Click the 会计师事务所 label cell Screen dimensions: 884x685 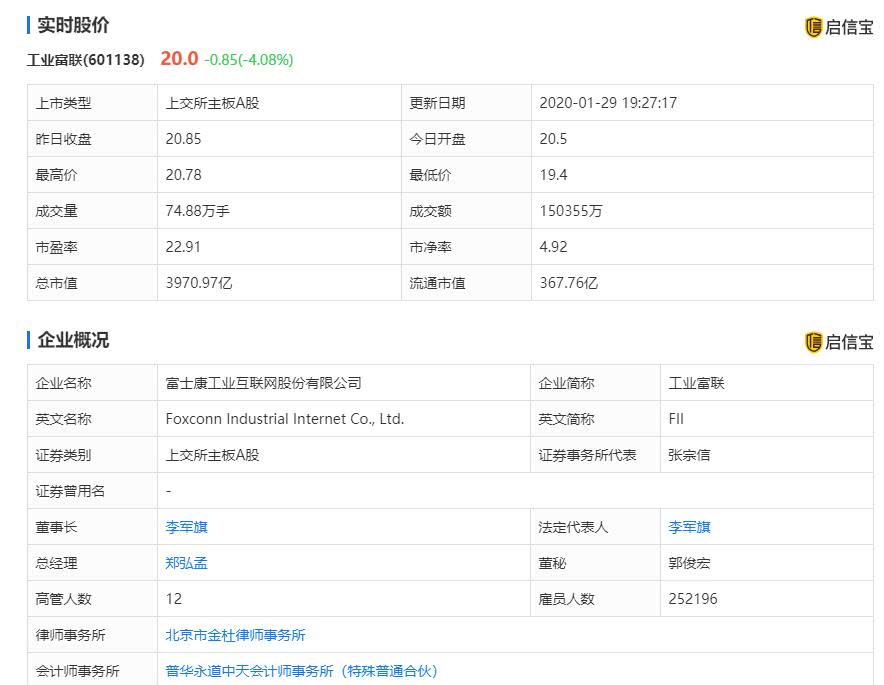click(x=92, y=670)
